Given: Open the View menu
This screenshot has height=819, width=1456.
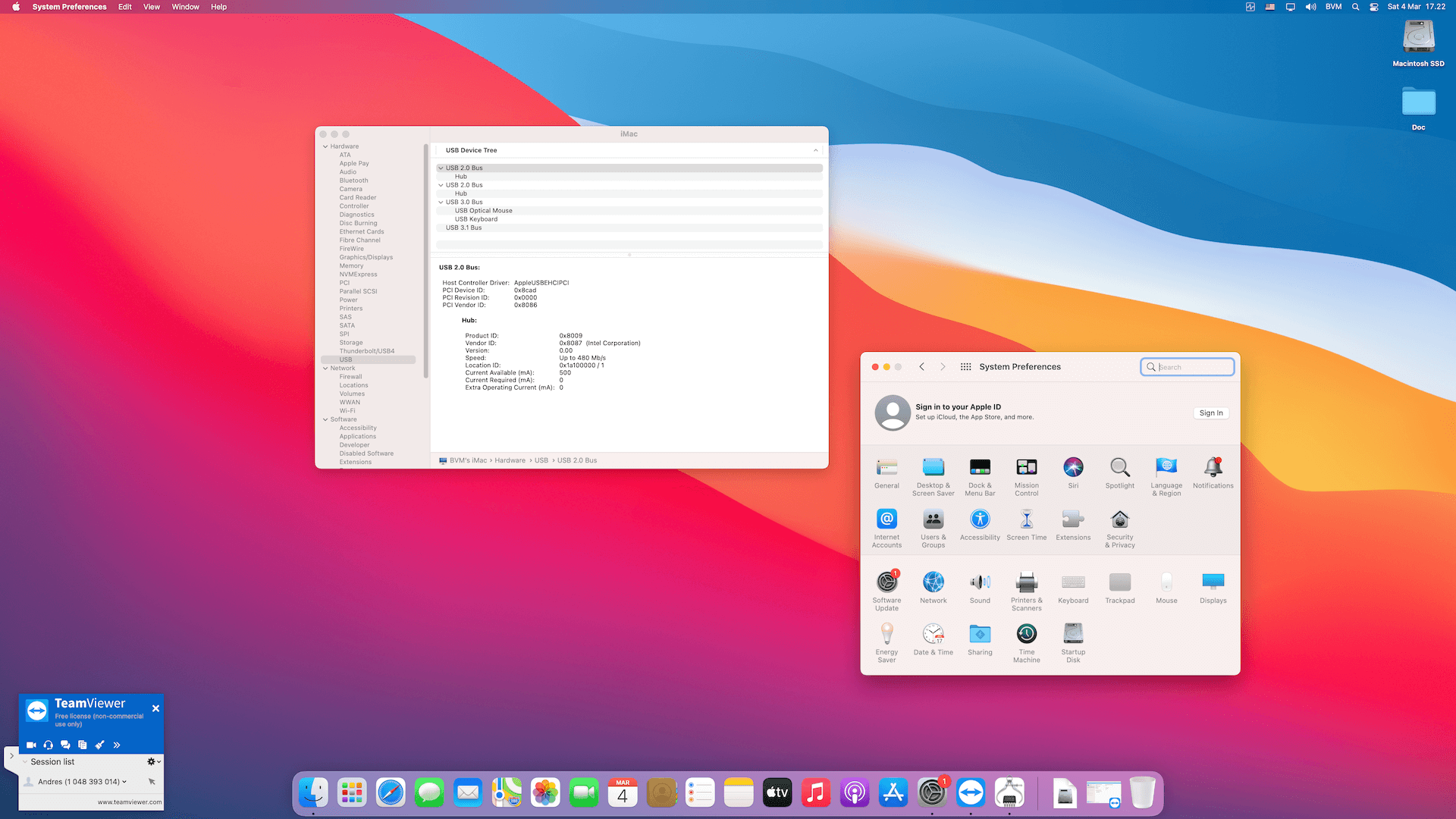Looking at the screenshot, I should (x=152, y=7).
